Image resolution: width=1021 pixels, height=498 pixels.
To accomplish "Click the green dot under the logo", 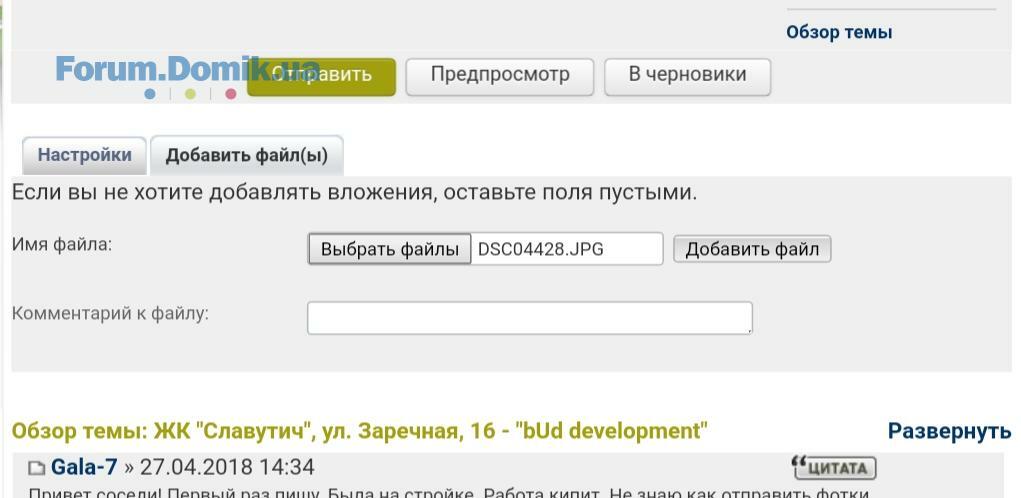I will coord(190,94).
